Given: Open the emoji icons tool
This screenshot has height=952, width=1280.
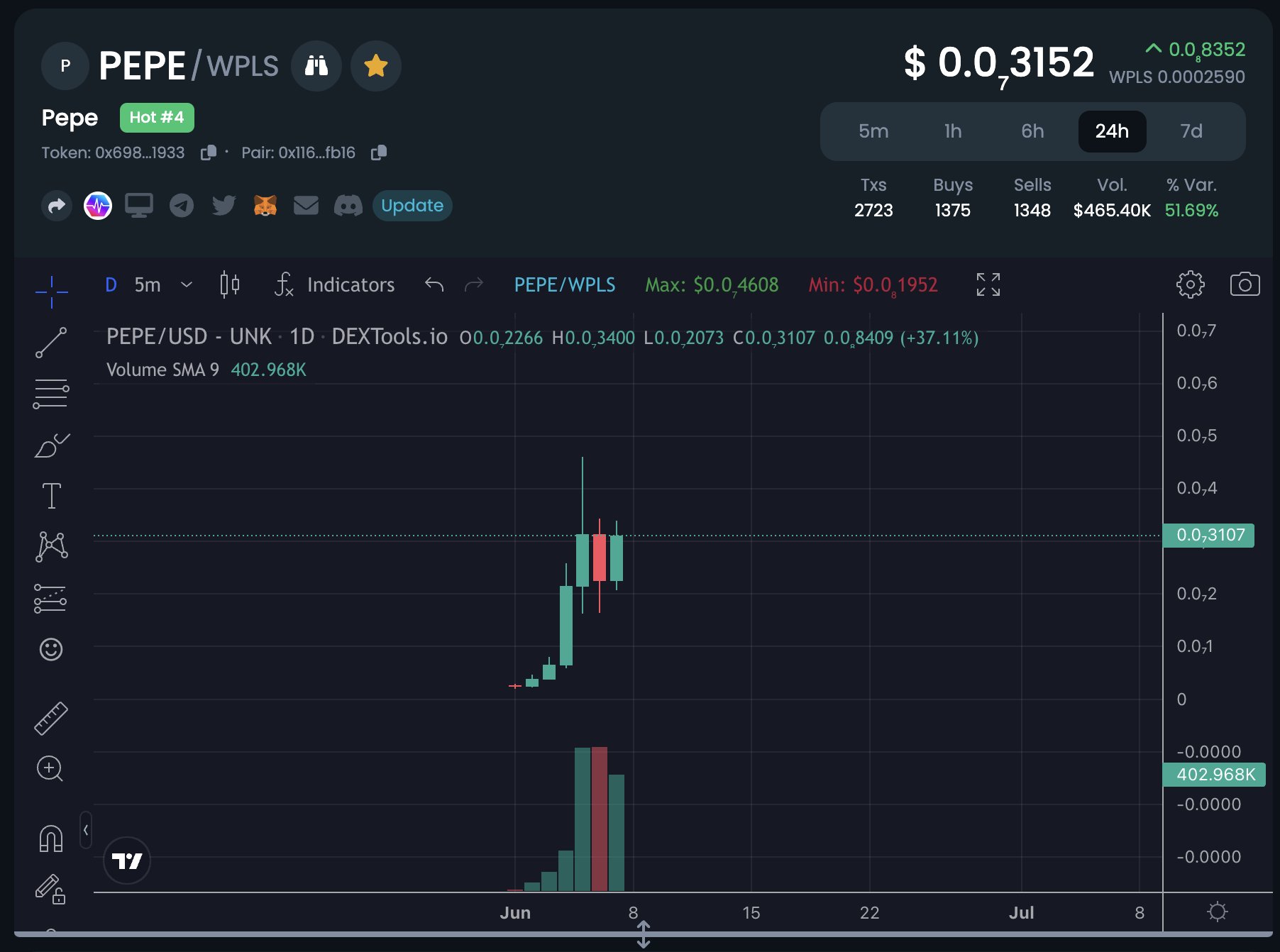Looking at the screenshot, I should (x=51, y=649).
